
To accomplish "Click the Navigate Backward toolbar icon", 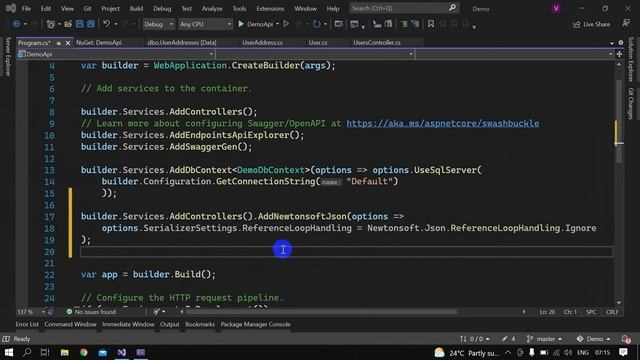I will pyautogui.click(x=16, y=24).
